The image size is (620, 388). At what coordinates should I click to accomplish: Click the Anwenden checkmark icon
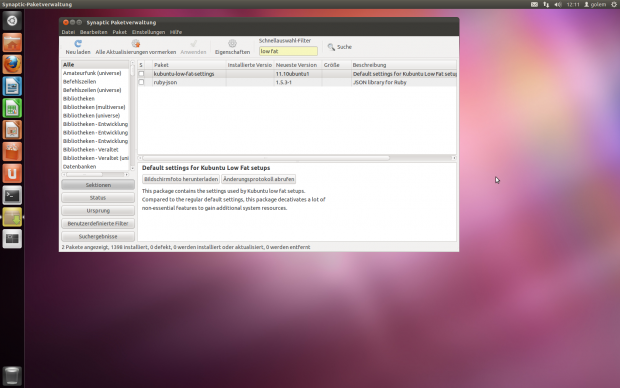click(193, 44)
